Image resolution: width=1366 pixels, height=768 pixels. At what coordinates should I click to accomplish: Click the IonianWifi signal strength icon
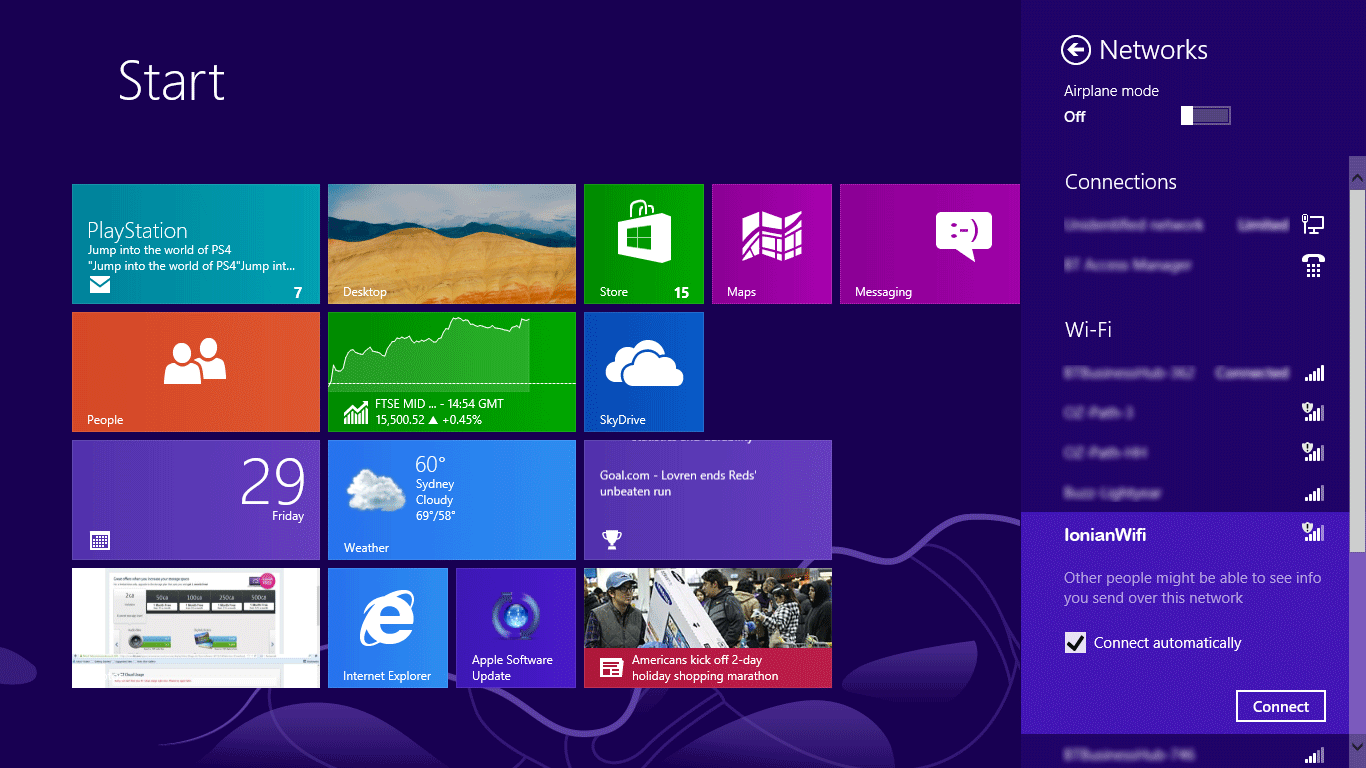pyautogui.click(x=1313, y=532)
